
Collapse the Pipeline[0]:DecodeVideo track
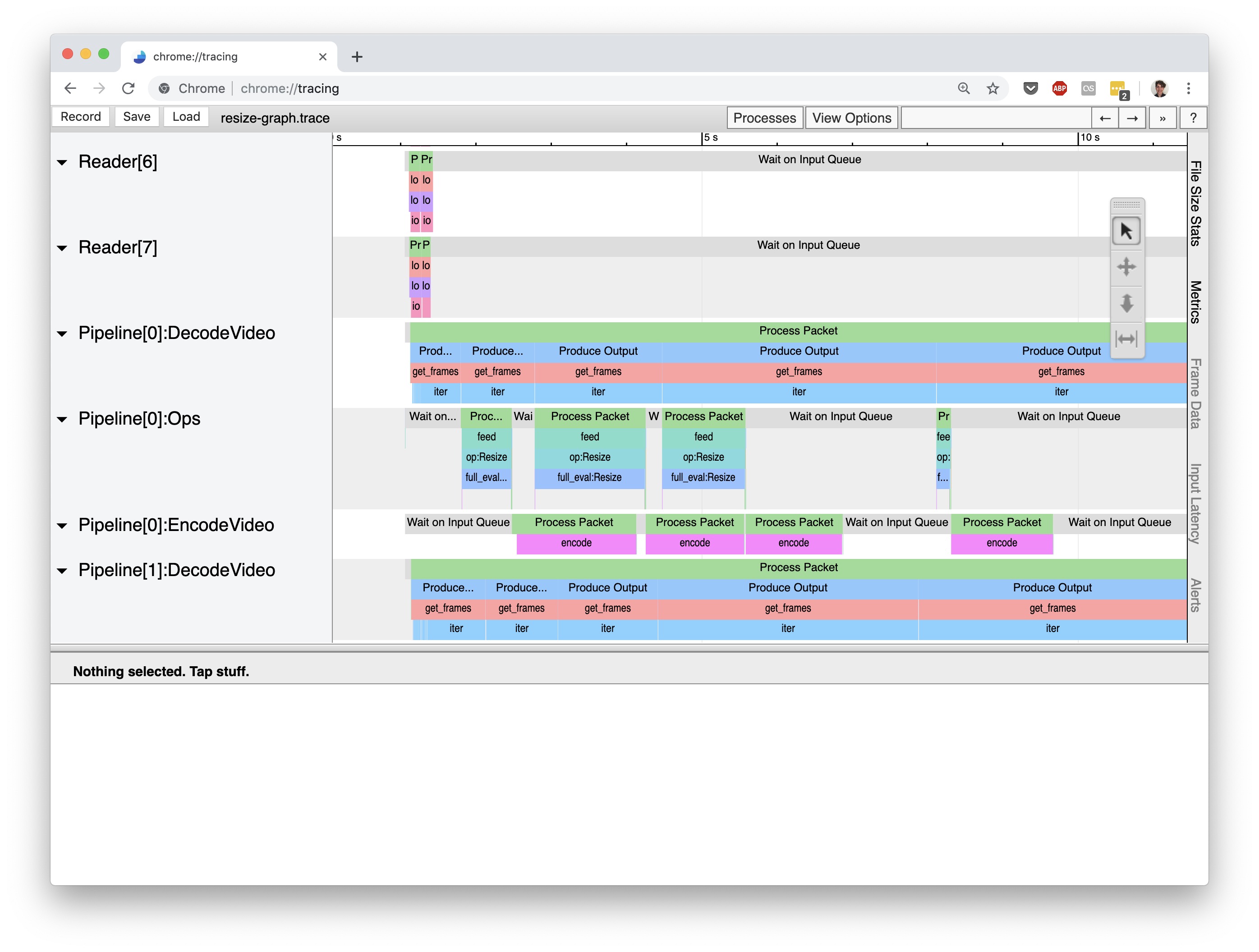coord(62,334)
